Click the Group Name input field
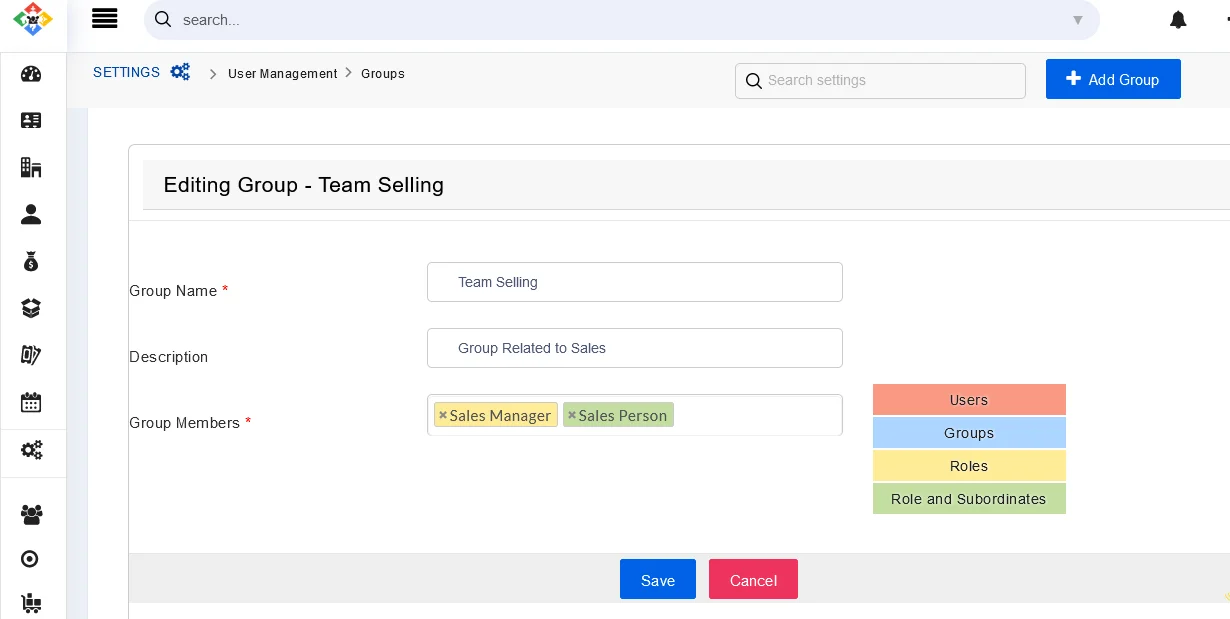 pyautogui.click(x=634, y=282)
